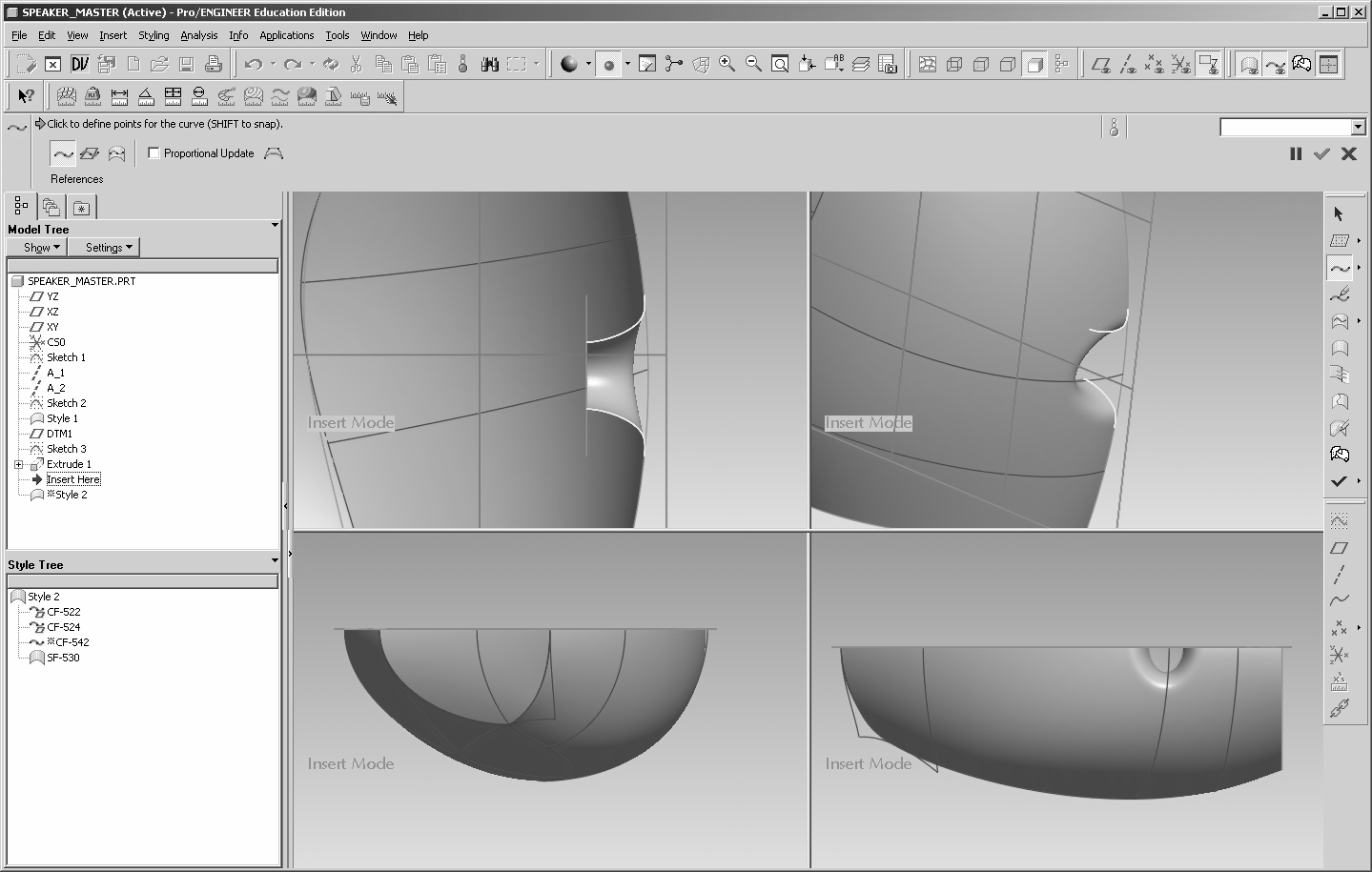The image size is (1372, 872).
Task: Click the Zoom In magnifier icon
Action: click(727, 64)
